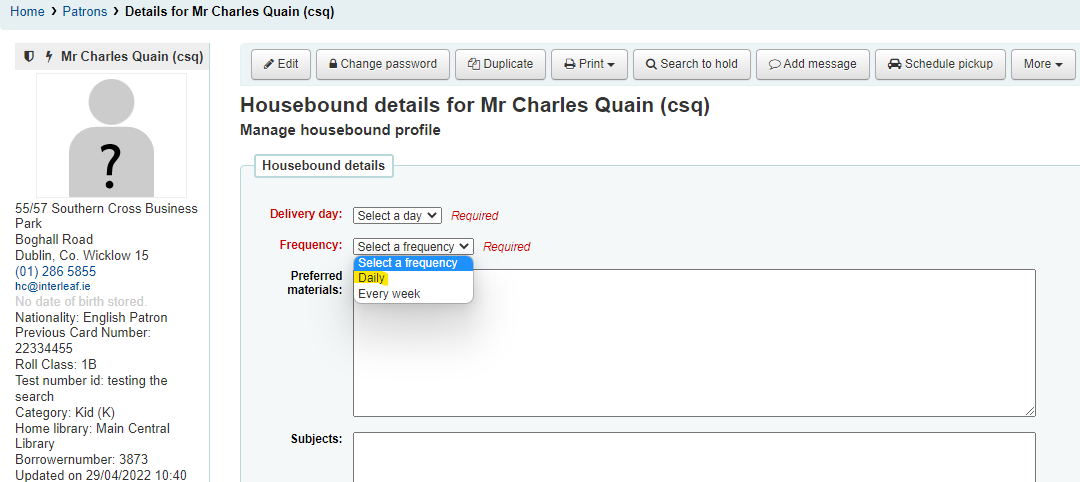The image size is (1080, 482).
Task: Open the Patrons breadcrumb link
Action: pyautogui.click(x=84, y=12)
